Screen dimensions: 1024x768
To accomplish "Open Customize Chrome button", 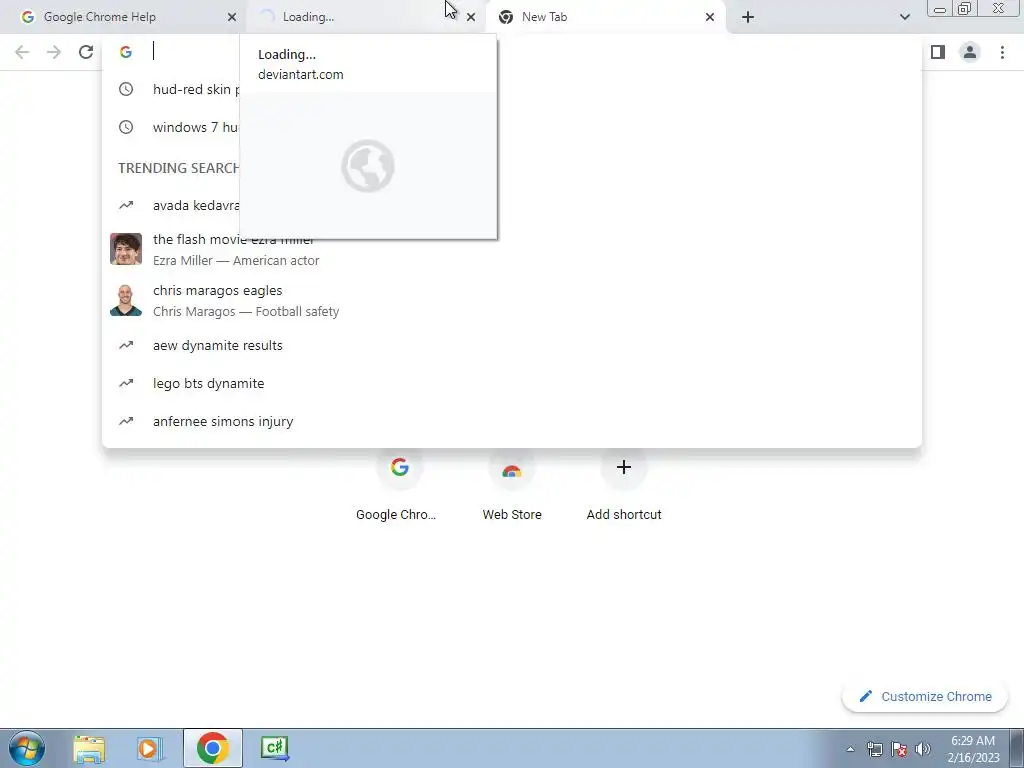I will click(925, 696).
